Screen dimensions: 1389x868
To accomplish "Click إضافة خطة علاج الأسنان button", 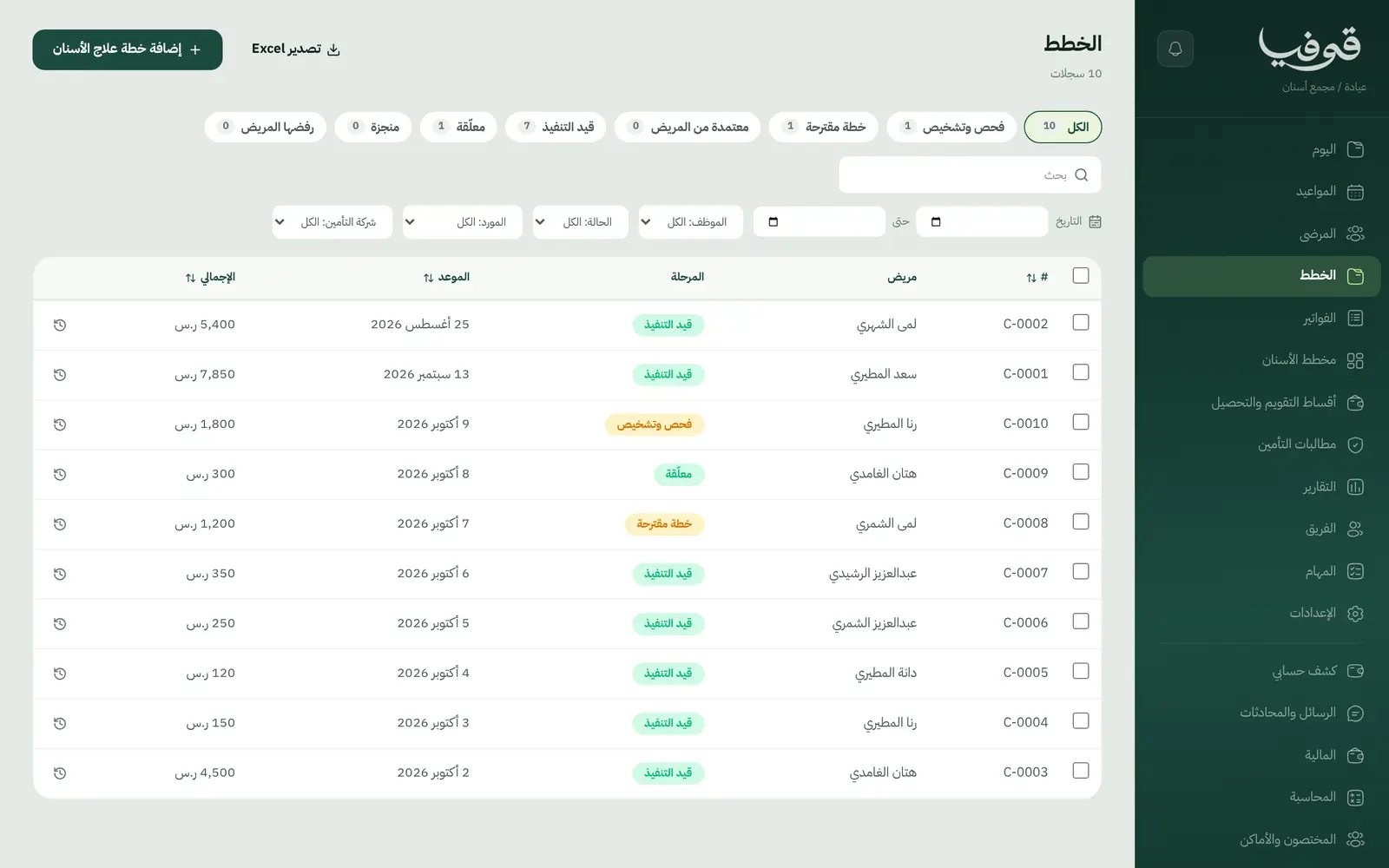I will pyautogui.click(x=128, y=49).
